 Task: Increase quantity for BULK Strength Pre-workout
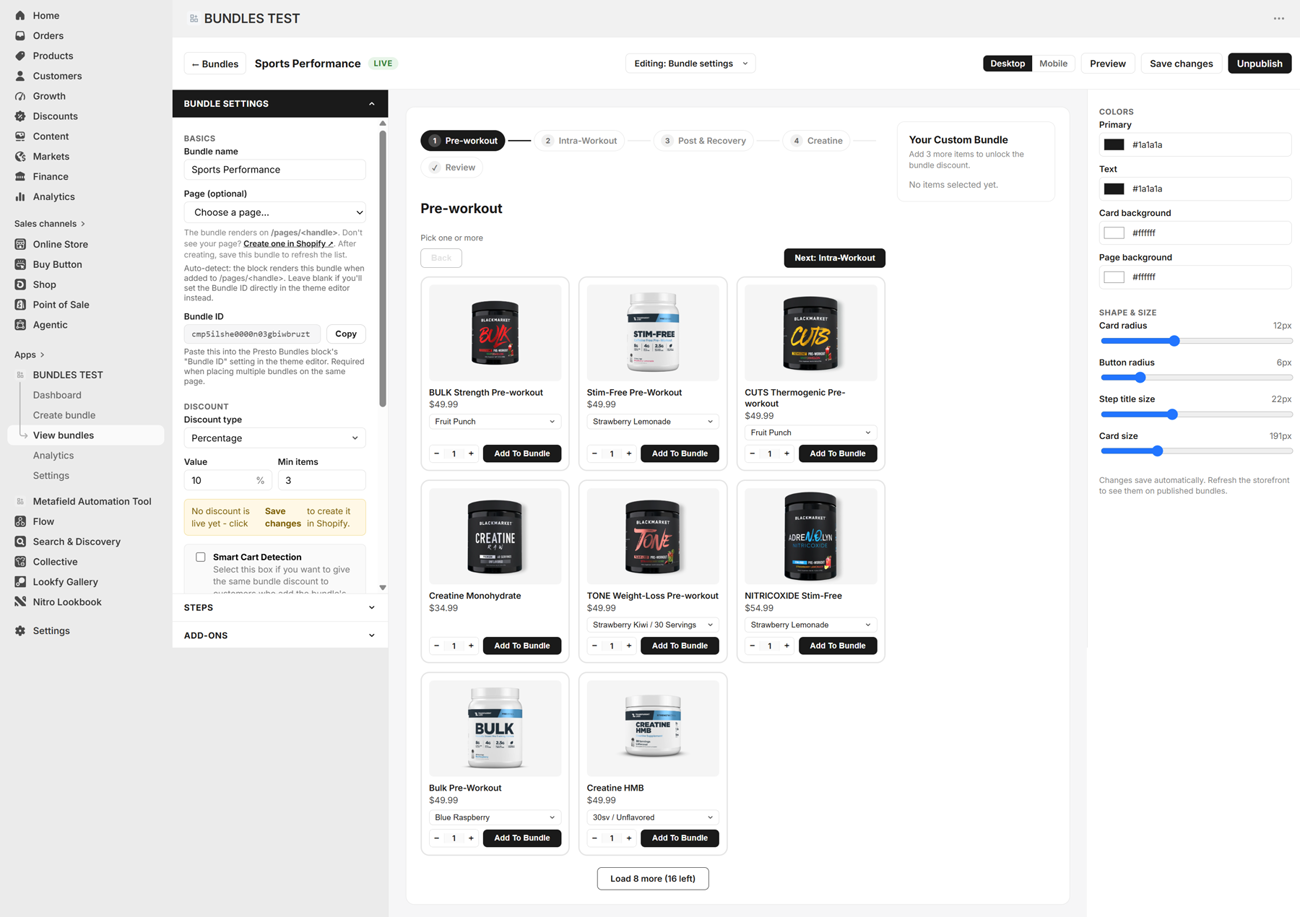(471, 453)
